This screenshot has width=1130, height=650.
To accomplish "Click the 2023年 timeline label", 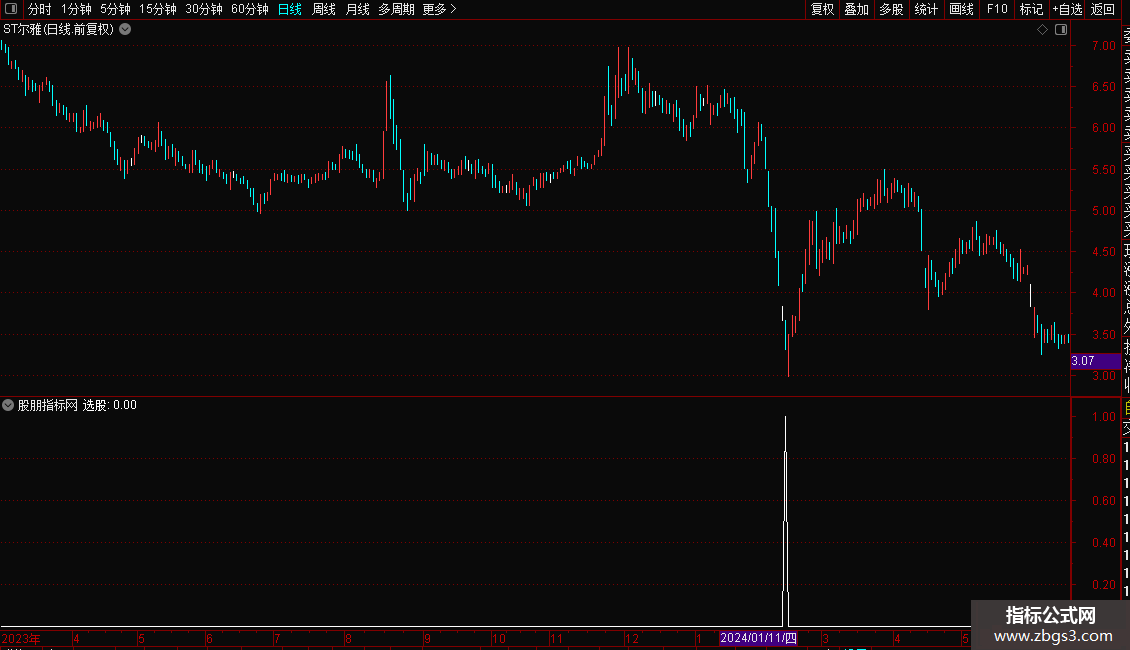I will pyautogui.click(x=21, y=638).
